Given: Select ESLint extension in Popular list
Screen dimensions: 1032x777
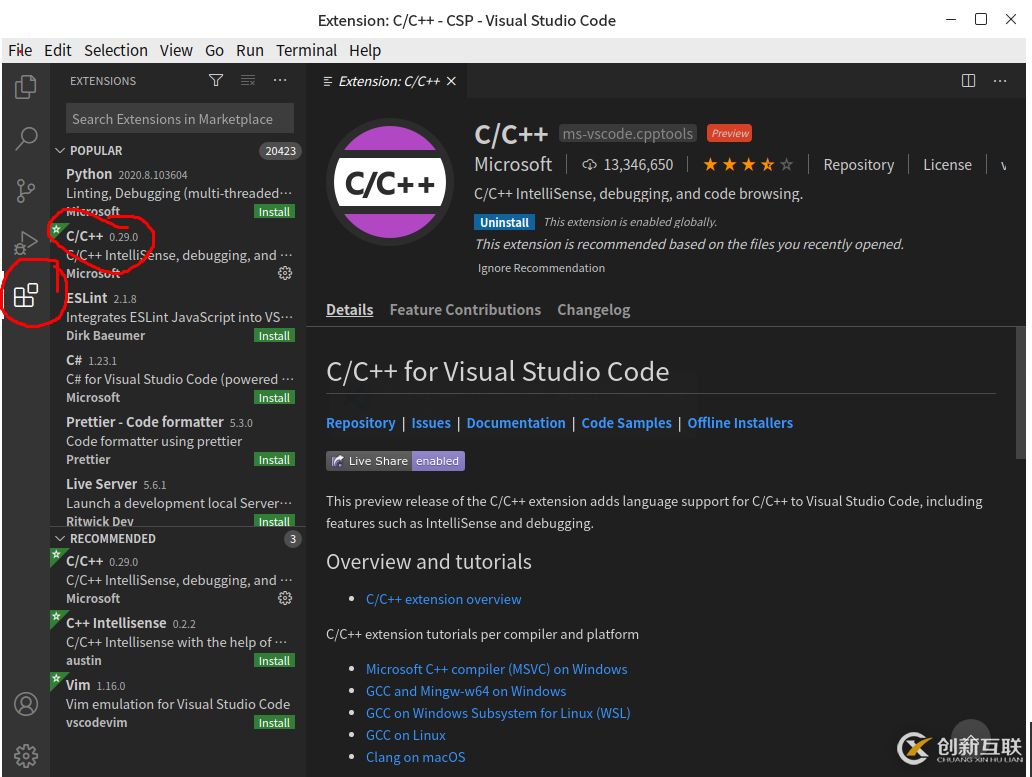Looking at the screenshot, I should pyautogui.click(x=176, y=316).
